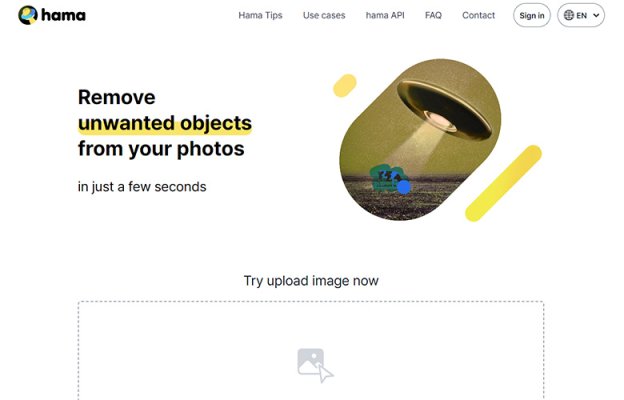Click the globe language icon
This screenshot has height=400, width=624.
(x=569, y=16)
